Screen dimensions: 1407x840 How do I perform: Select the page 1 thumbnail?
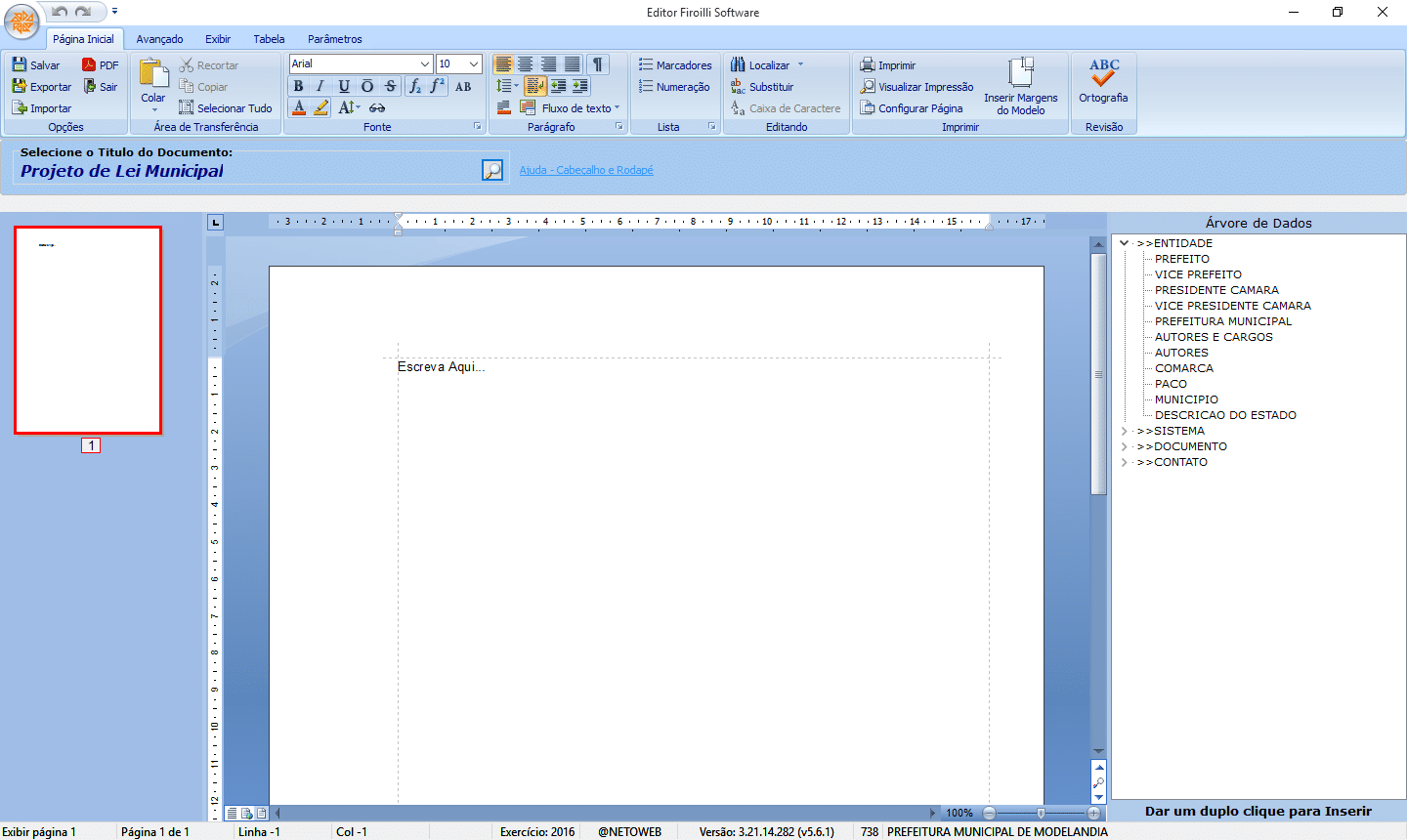coord(88,330)
